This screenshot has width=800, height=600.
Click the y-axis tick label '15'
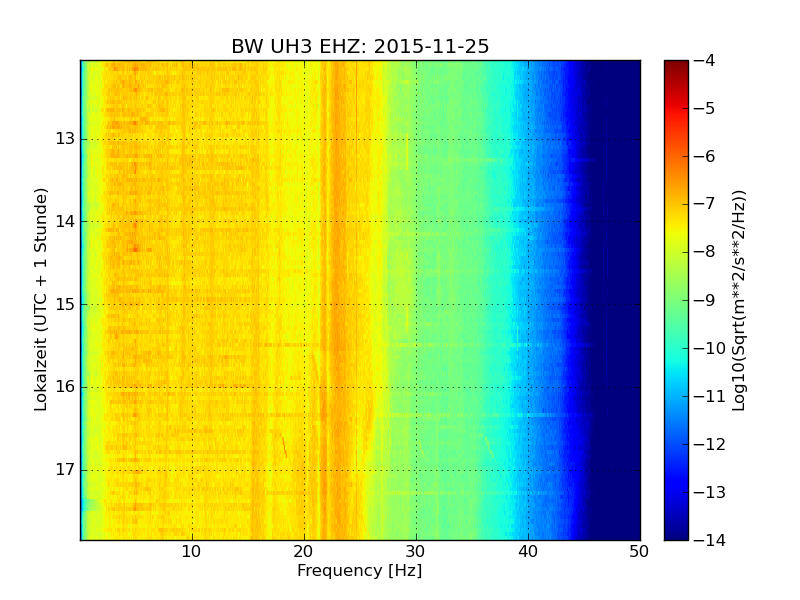click(65, 305)
